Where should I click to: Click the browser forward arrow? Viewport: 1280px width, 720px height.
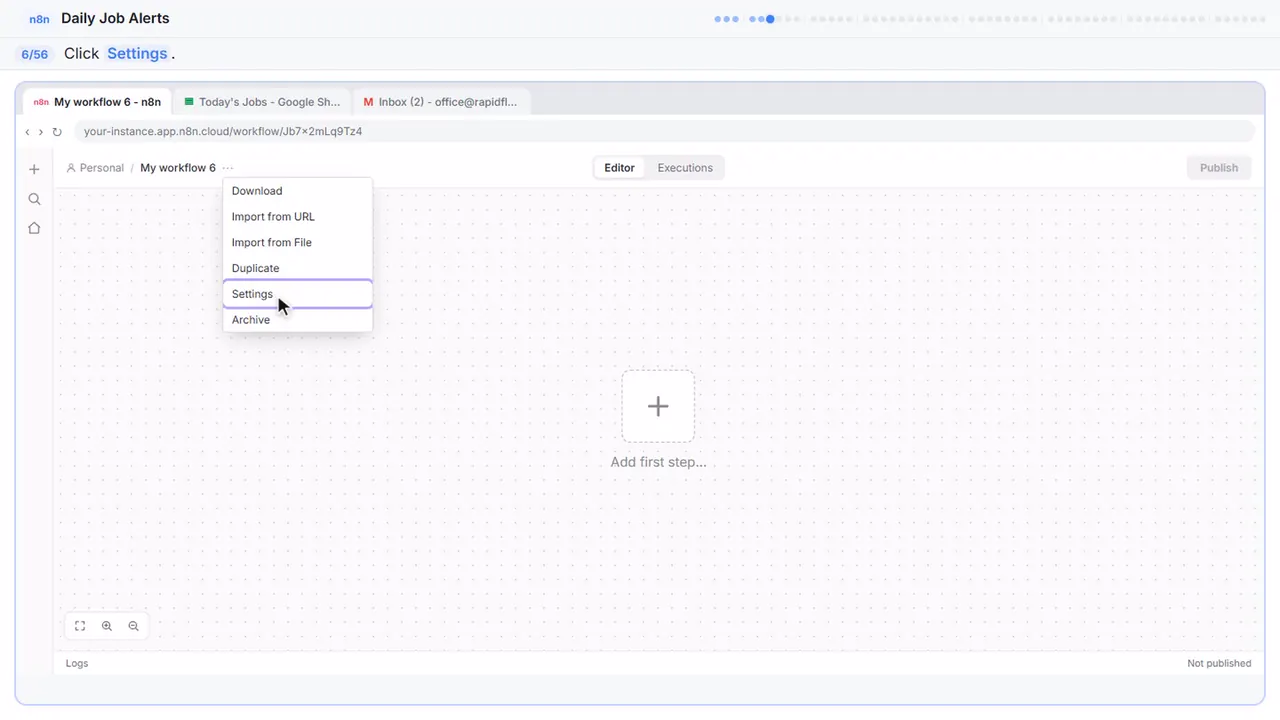(41, 132)
